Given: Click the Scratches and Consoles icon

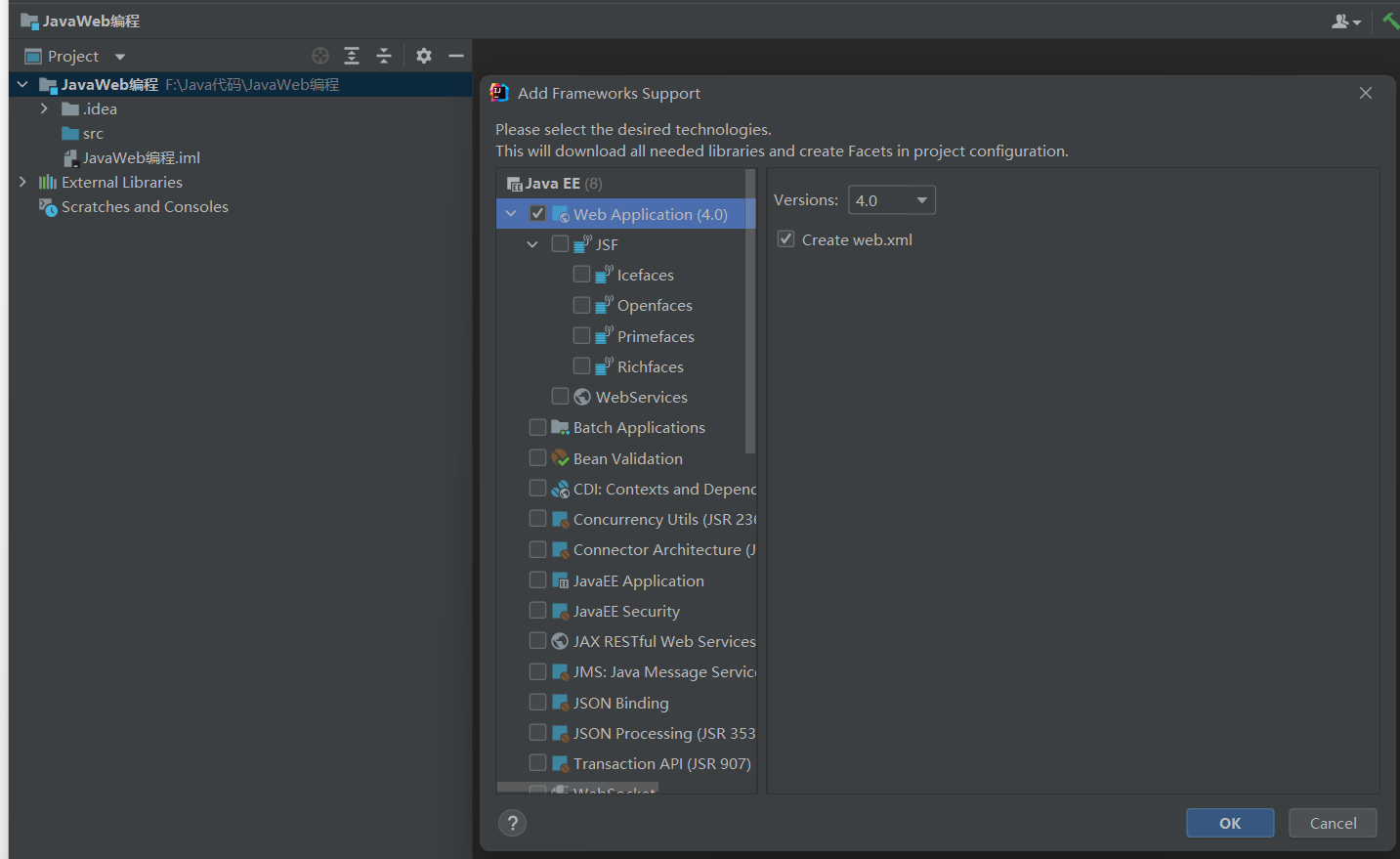Looking at the screenshot, I should pos(48,207).
